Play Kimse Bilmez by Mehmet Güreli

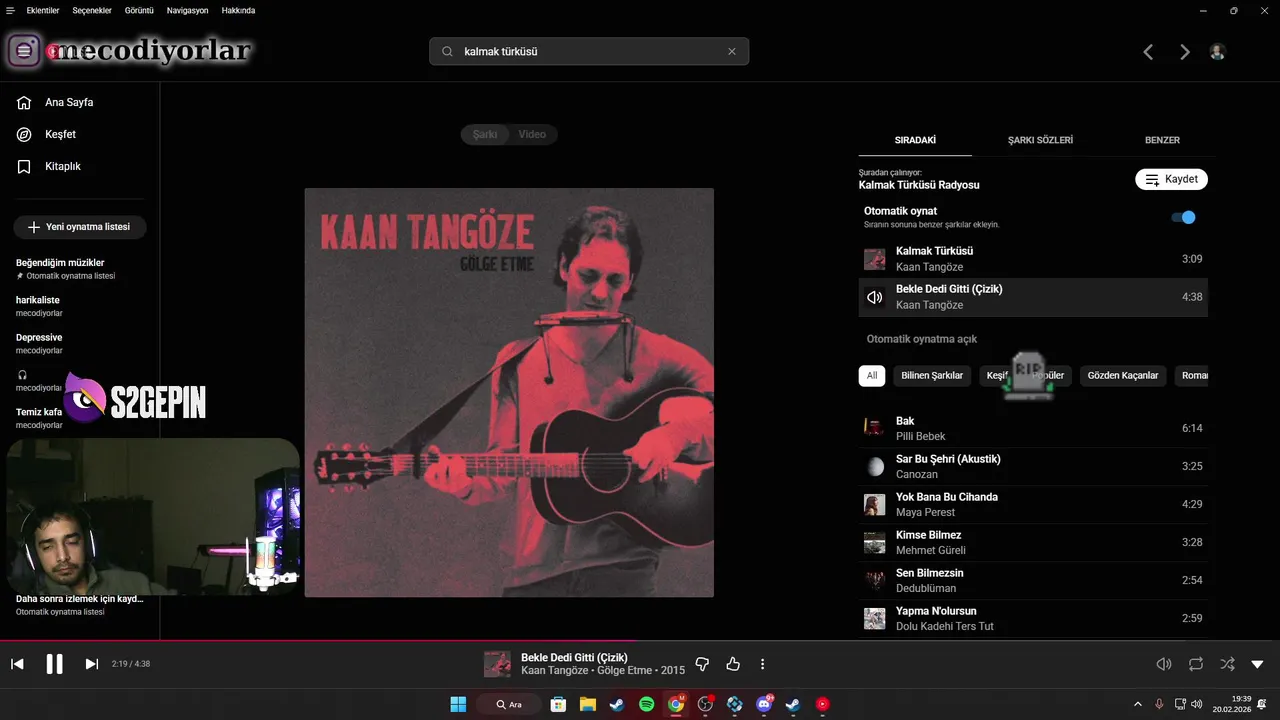[x=1033, y=542]
